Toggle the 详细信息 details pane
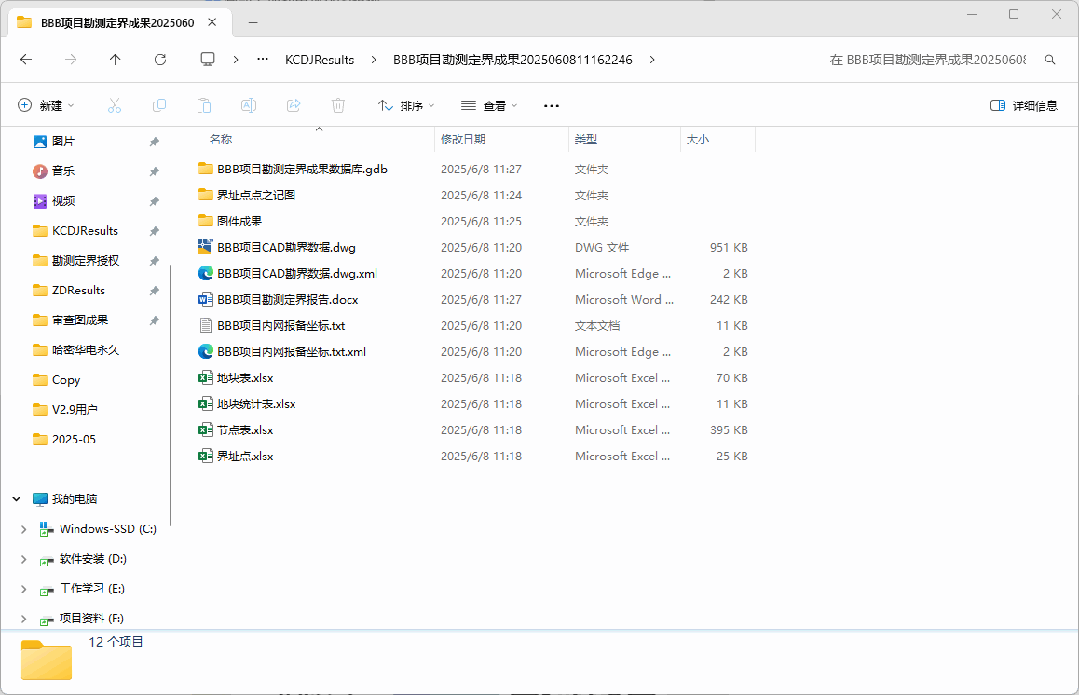The height and width of the screenshot is (695, 1079). coord(1023,105)
